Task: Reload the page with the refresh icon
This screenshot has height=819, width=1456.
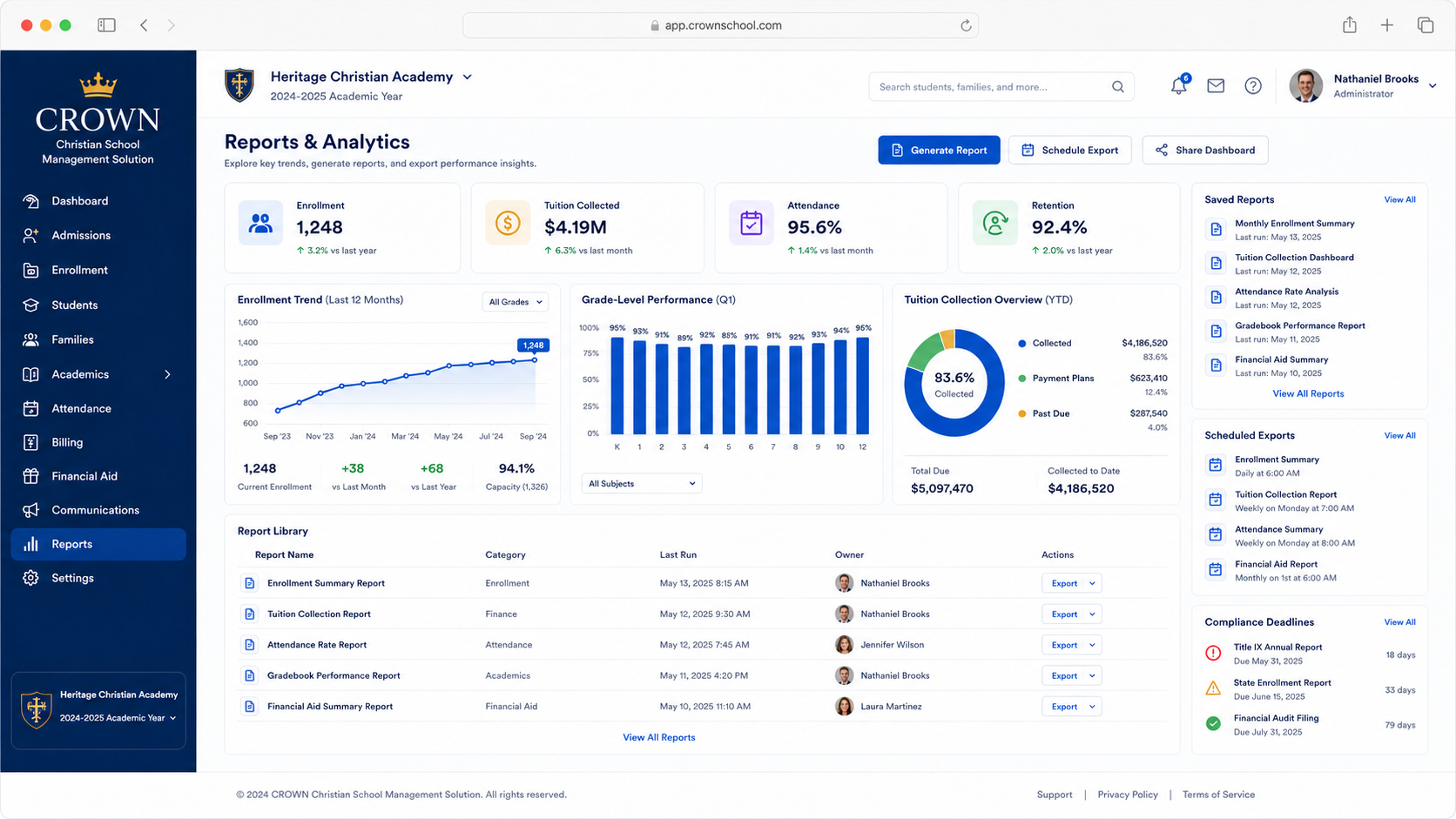Action: tap(966, 25)
